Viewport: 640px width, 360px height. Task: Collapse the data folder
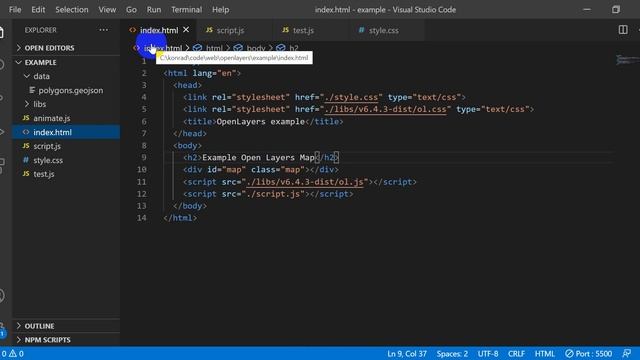[66, 76]
